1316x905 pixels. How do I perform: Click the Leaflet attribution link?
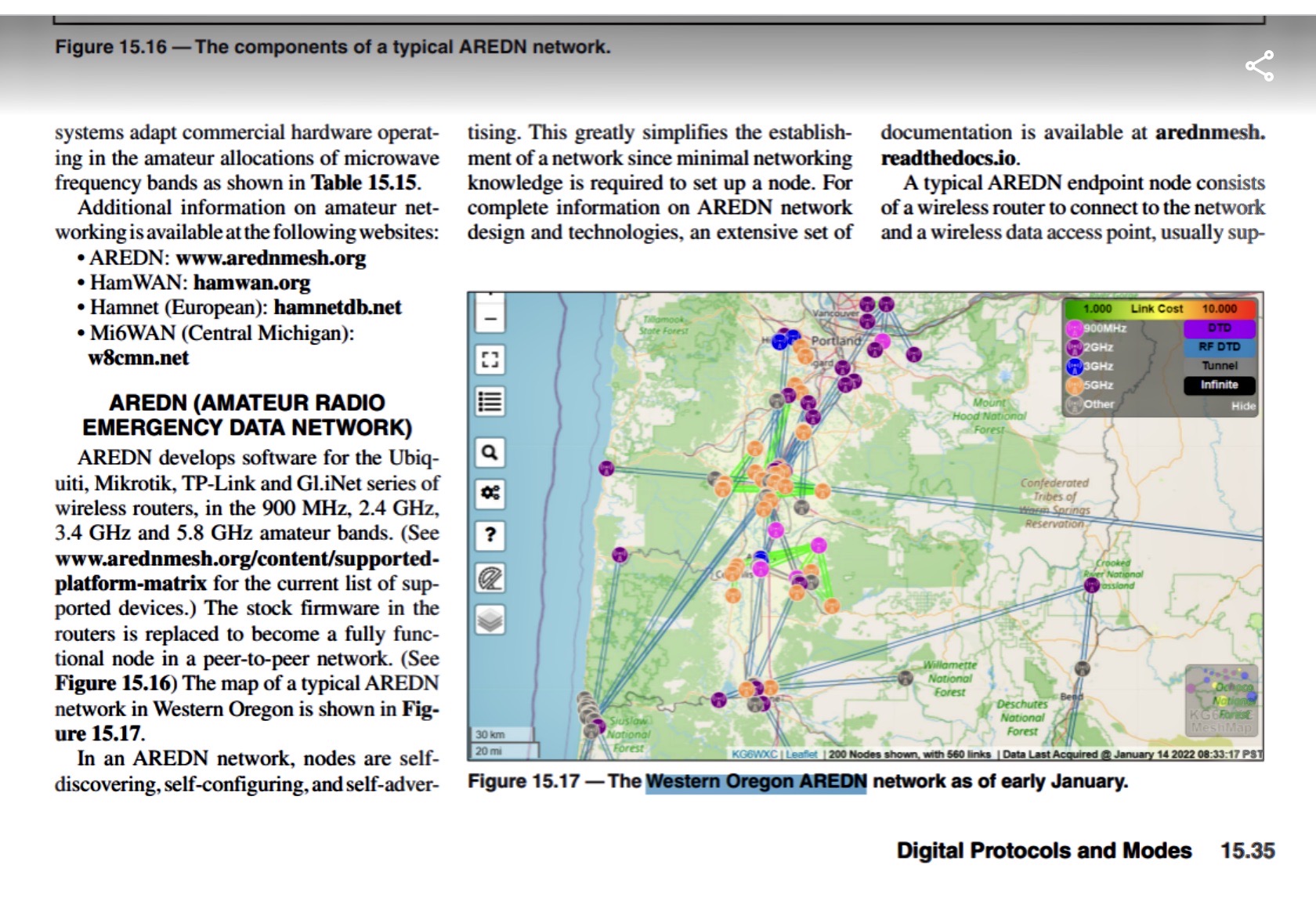(801, 754)
